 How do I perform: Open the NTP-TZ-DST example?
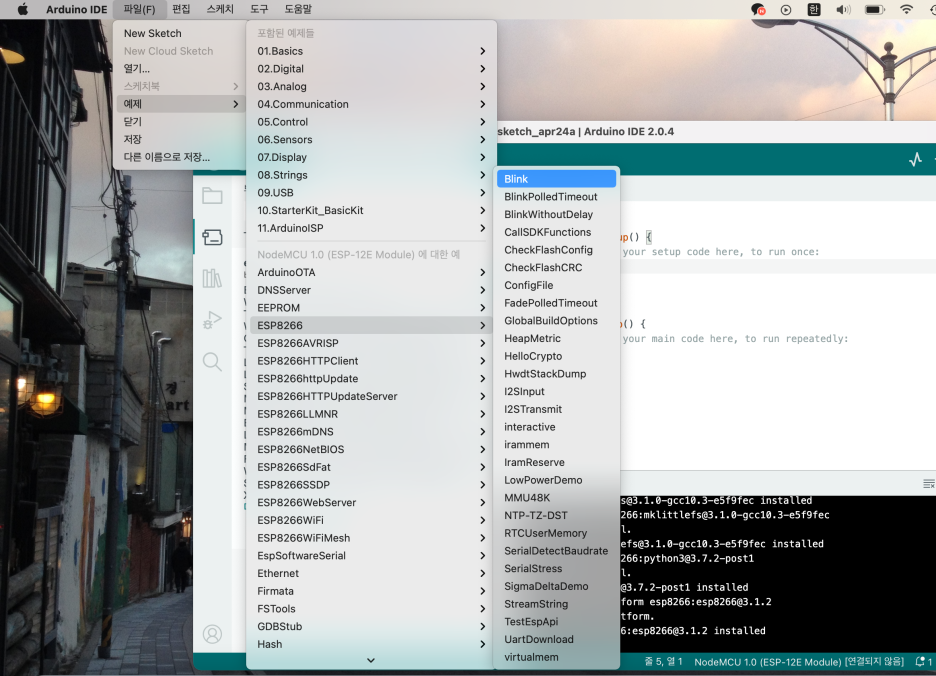pos(556,515)
